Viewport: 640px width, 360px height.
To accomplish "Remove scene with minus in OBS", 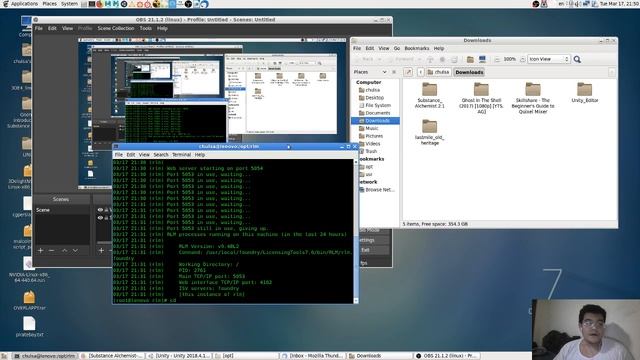I will pos(51,250).
